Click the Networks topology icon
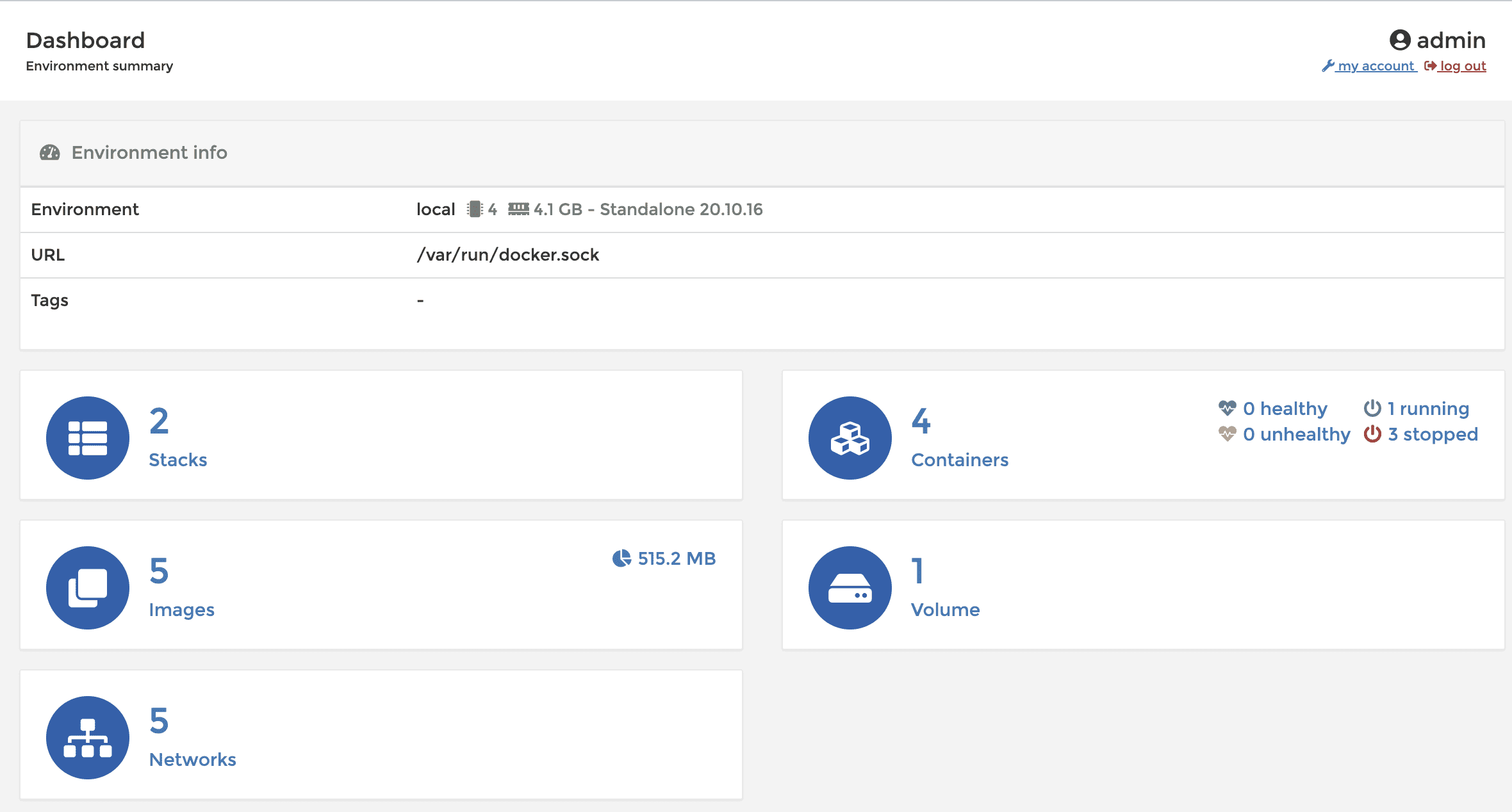1512x812 pixels. [x=88, y=738]
